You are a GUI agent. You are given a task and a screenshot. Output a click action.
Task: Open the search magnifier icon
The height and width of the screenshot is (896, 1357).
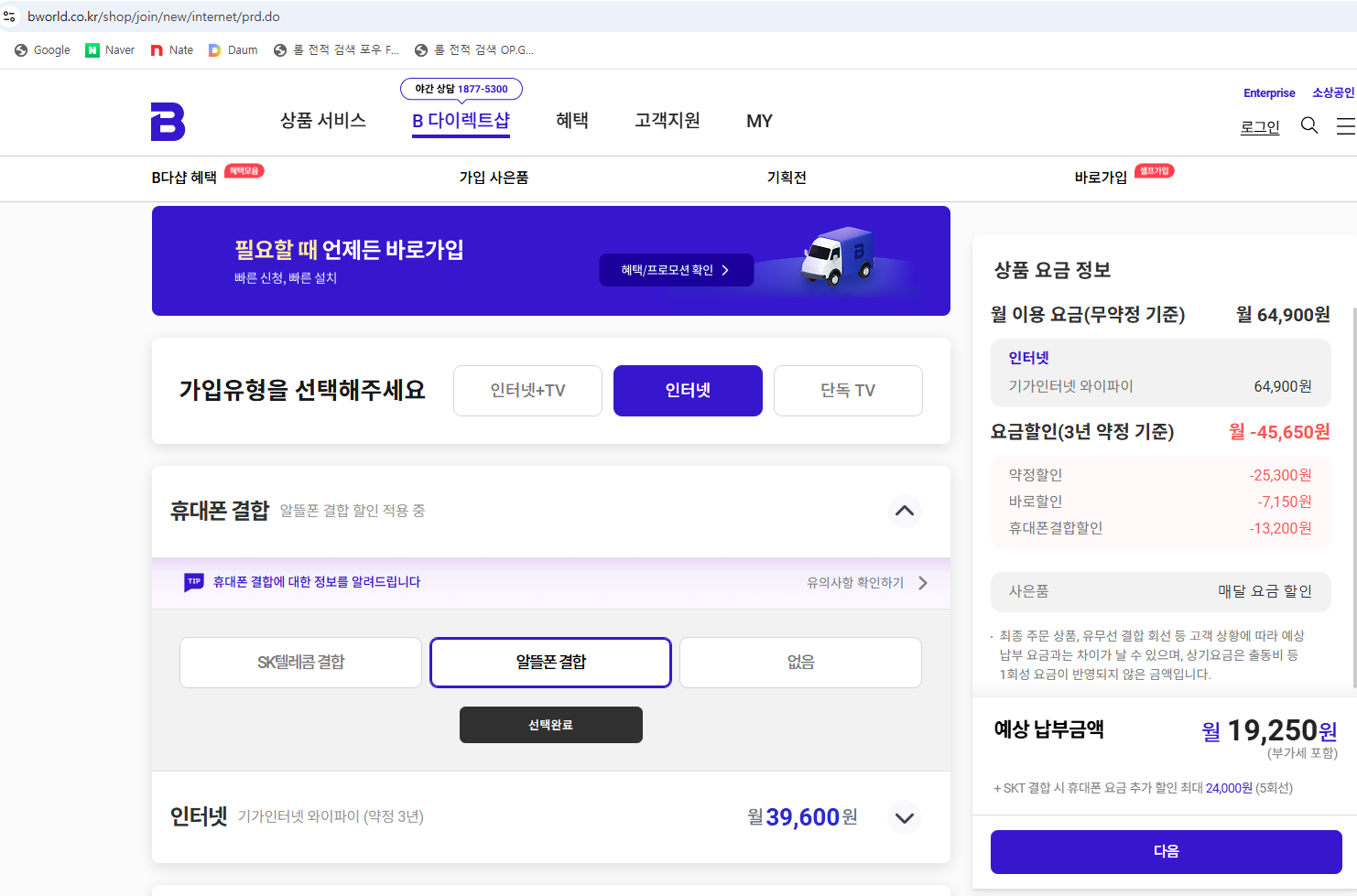pyautogui.click(x=1309, y=125)
